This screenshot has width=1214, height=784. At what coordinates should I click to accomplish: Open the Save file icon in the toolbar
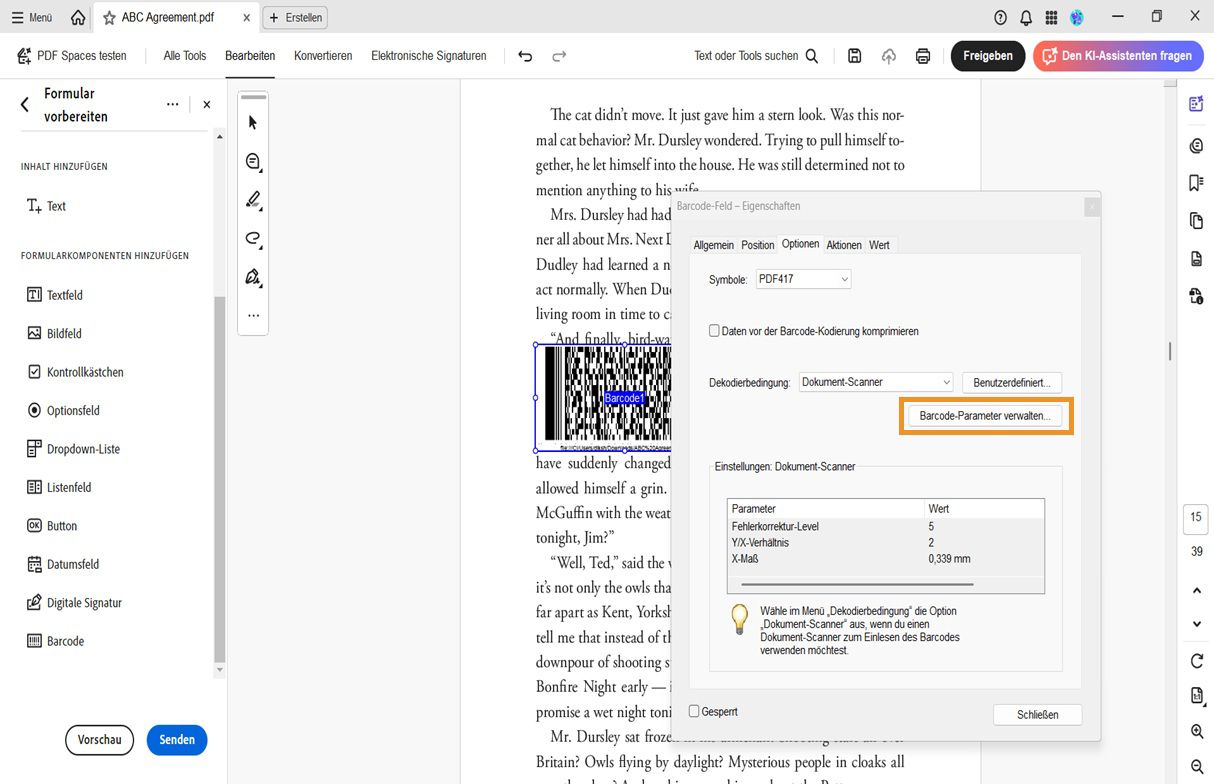[x=854, y=56]
